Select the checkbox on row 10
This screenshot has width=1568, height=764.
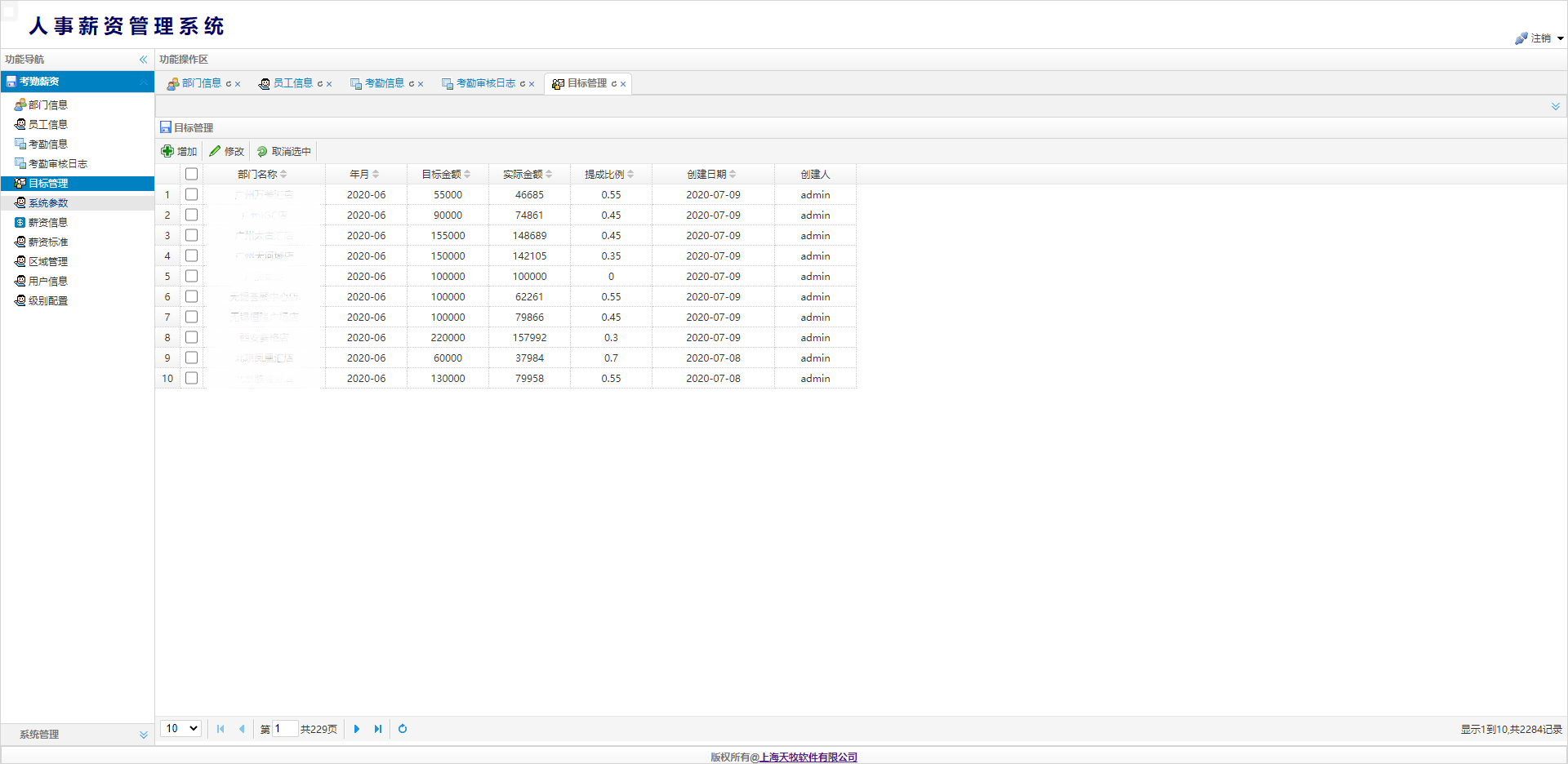pyautogui.click(x=191, y=378)
